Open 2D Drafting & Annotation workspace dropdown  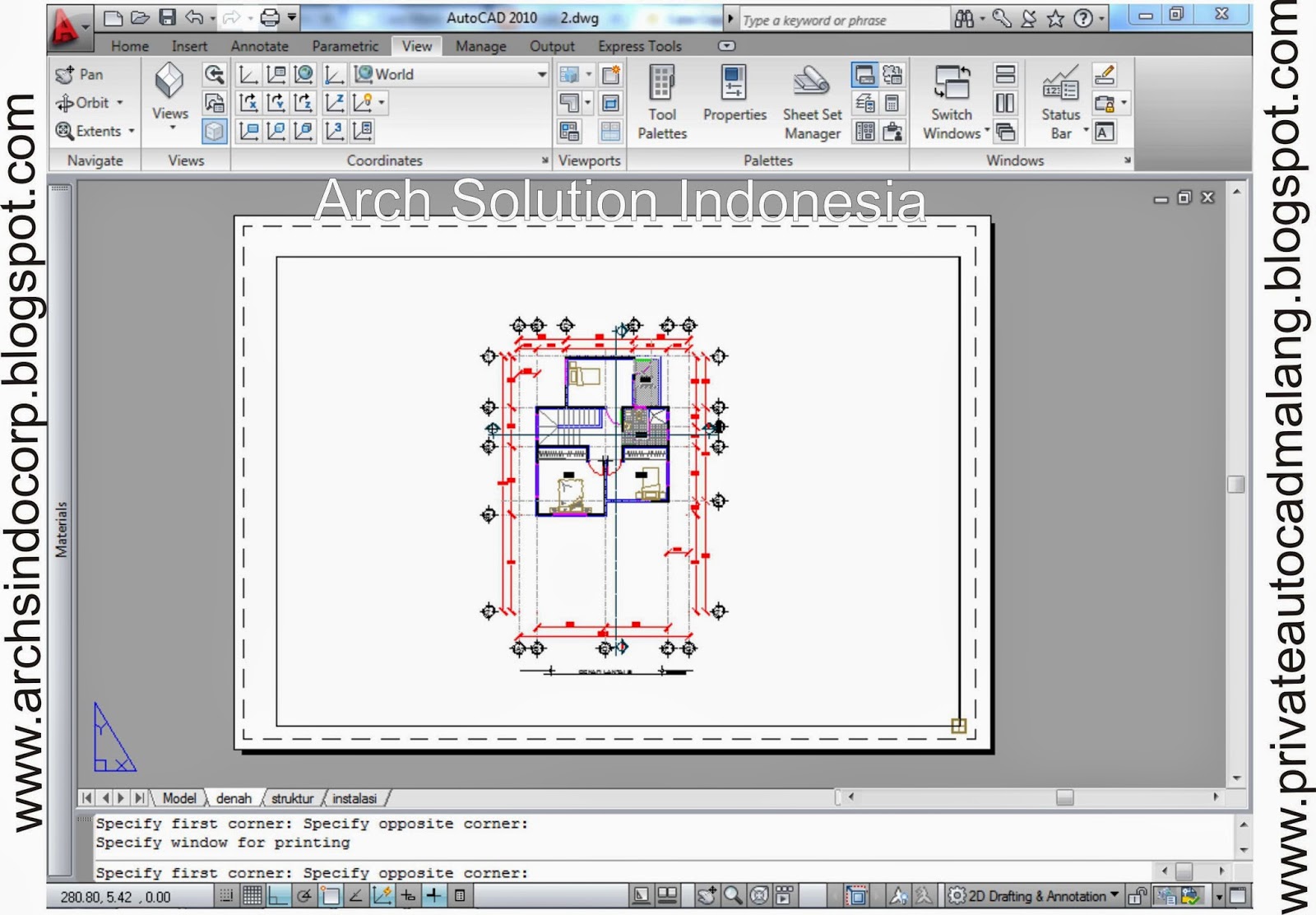[x=1036, y=895]
